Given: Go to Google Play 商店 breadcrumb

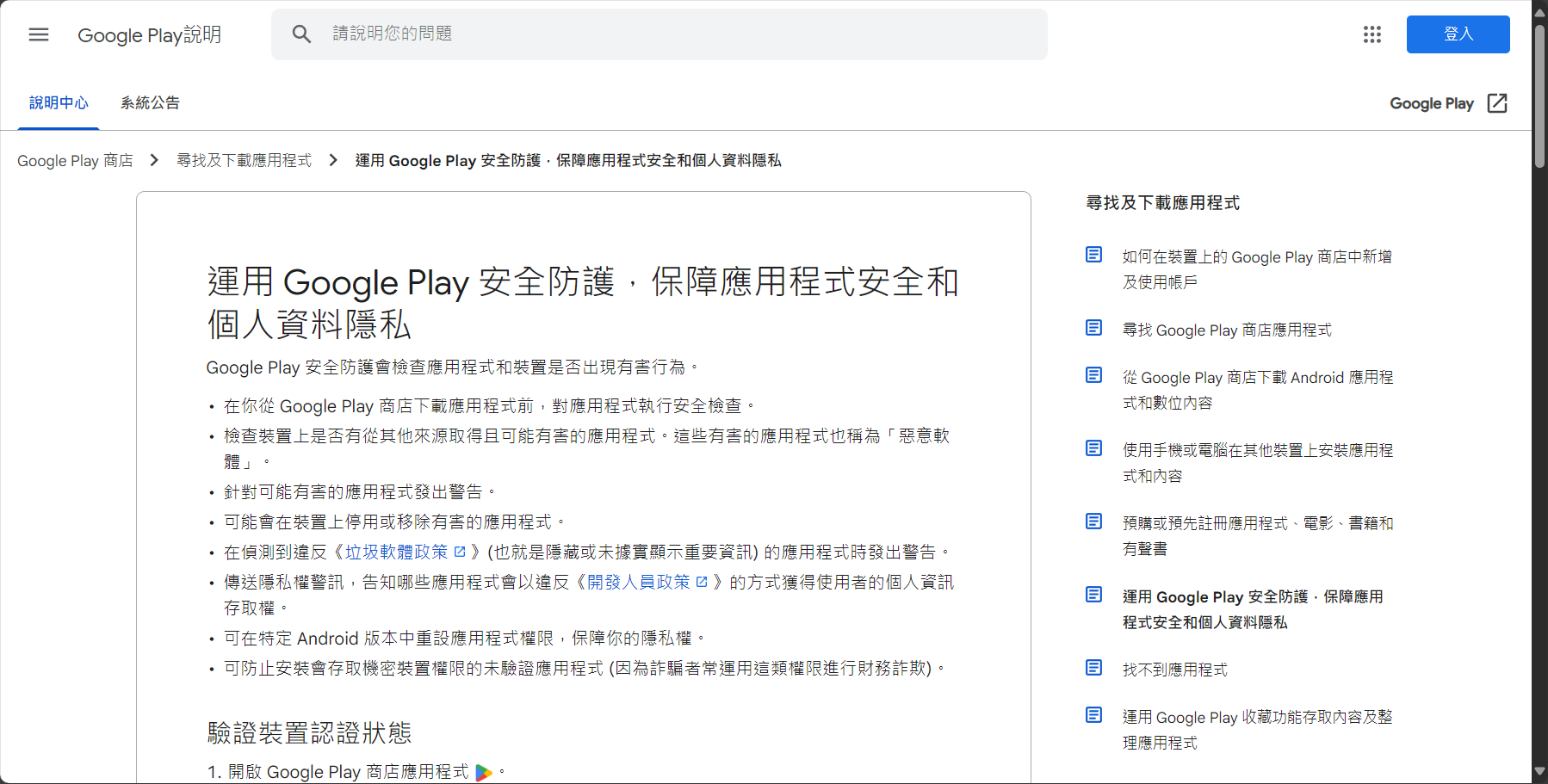Looking at the screenshot, I should [x=75, y=161].
